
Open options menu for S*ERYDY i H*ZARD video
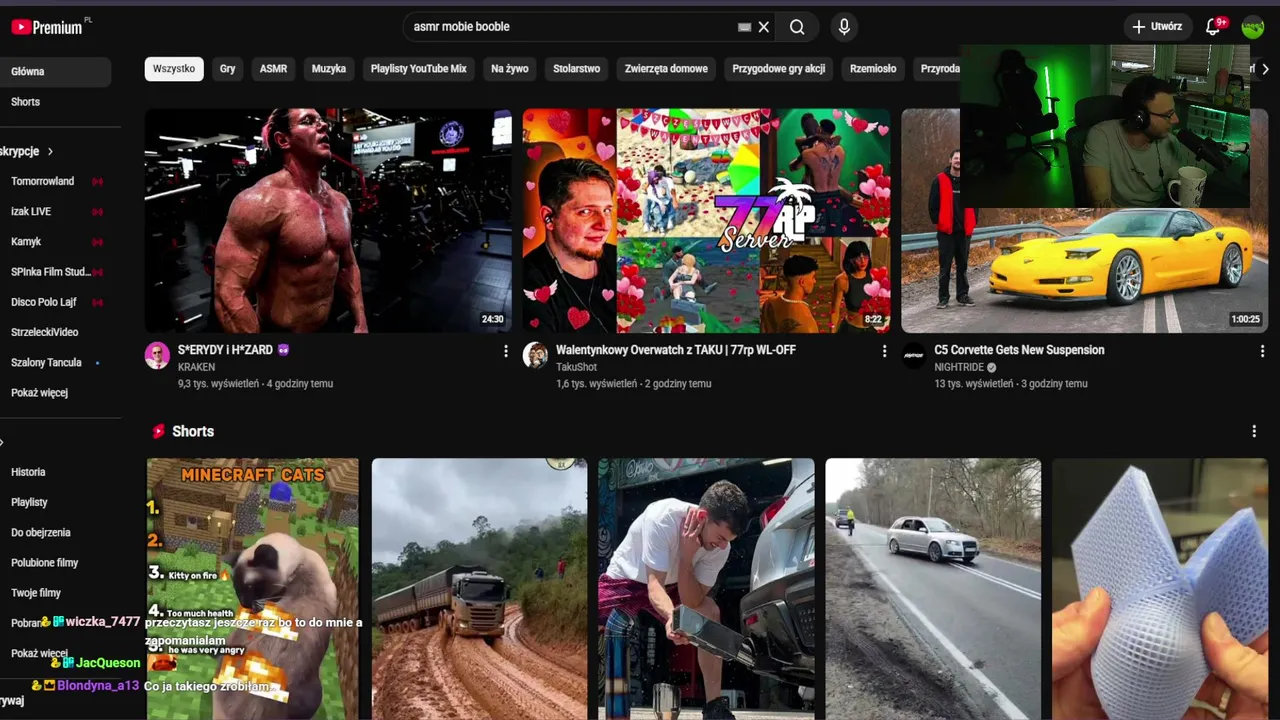(505, 351)
